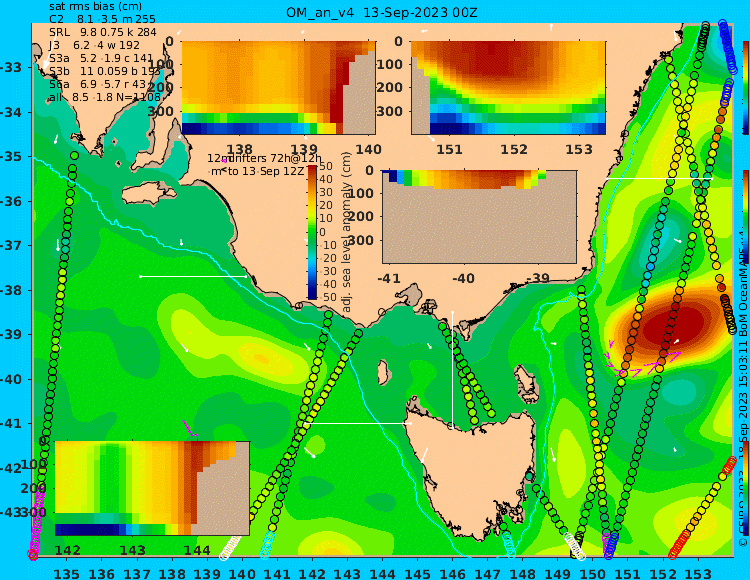Click the -40 tick label under the middle inset
This screenshot has width=750, height=580.
click(462, 278)
